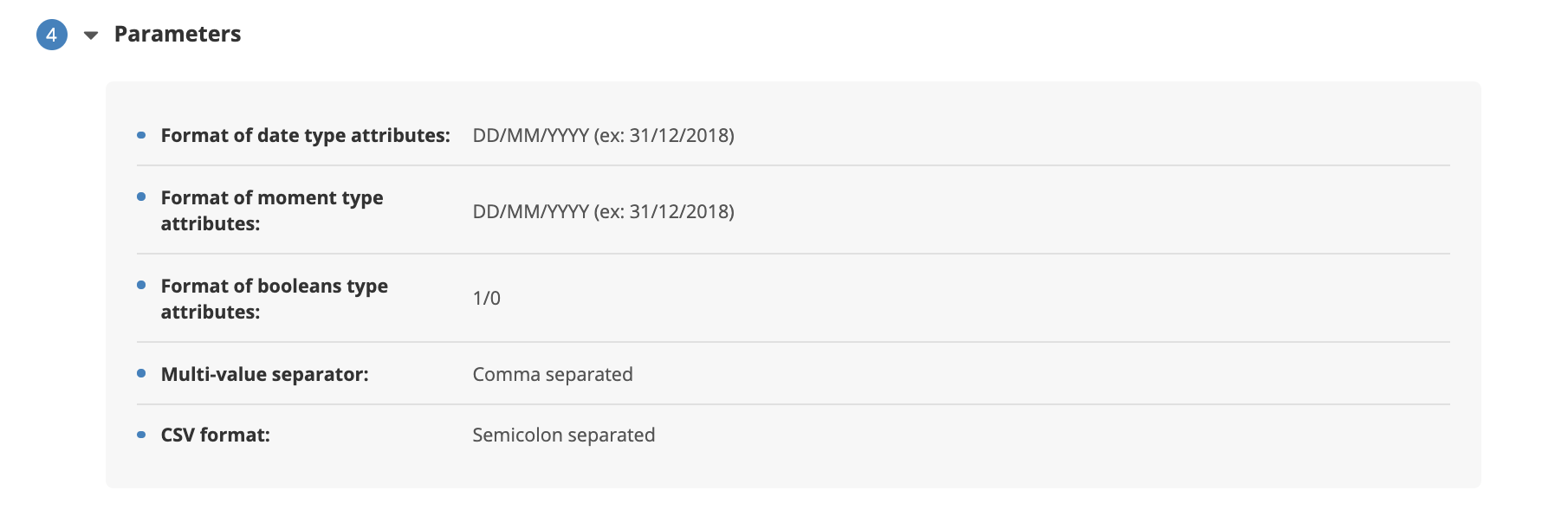Click the bullet beside moment type attributes

(141, 197)
